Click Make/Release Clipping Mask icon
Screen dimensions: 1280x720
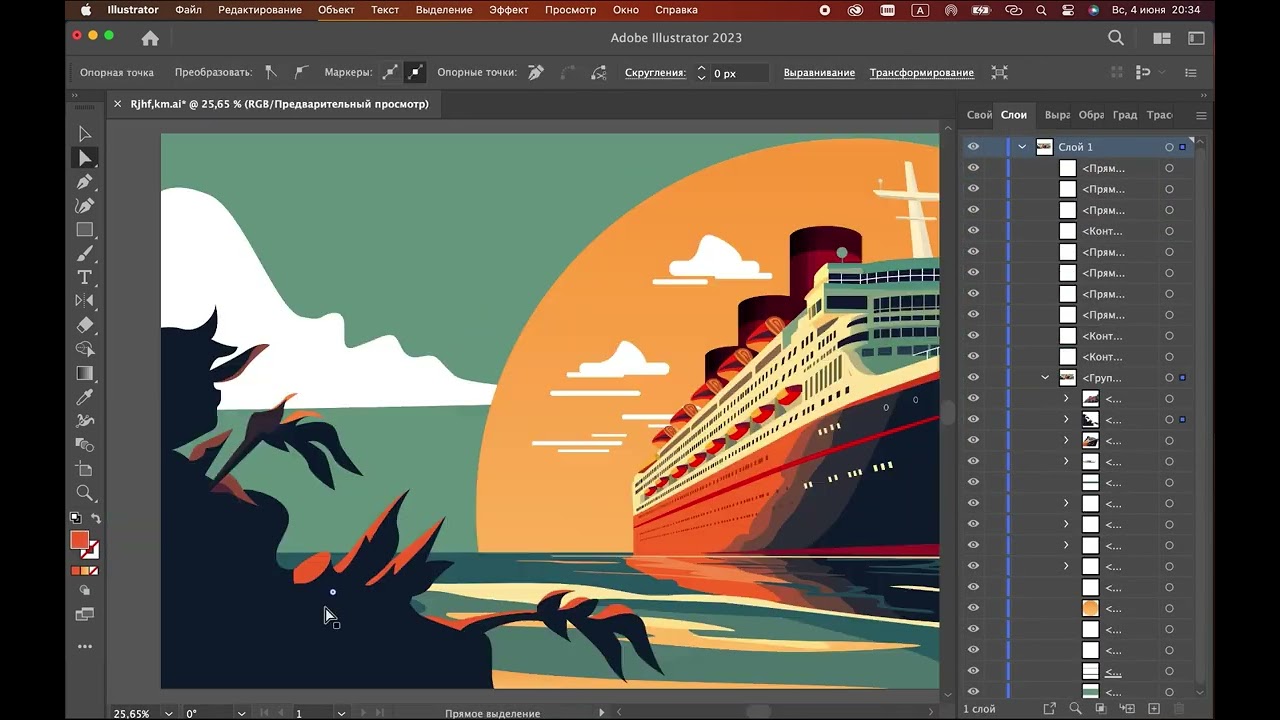tap(1100, 709)
